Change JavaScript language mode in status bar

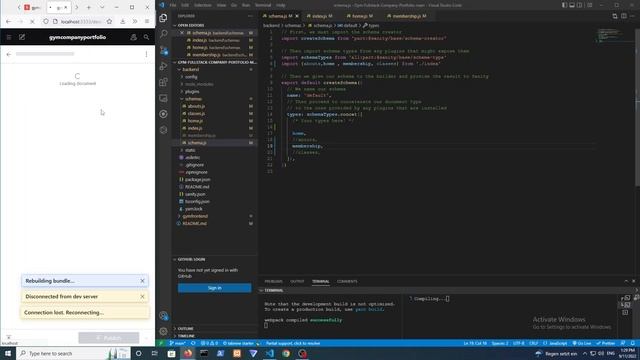(556, 343)
